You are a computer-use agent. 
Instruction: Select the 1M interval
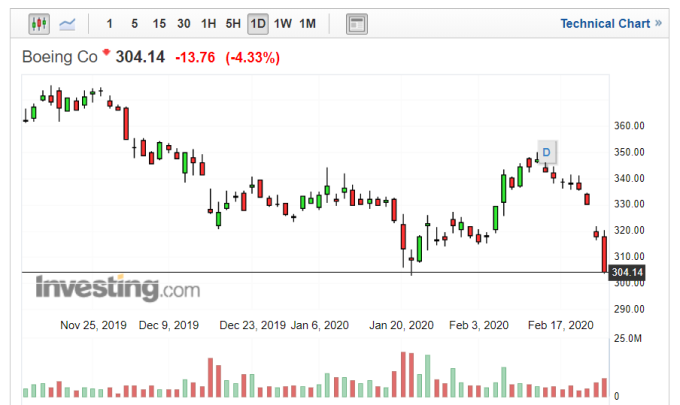pyautogui.click(x=307, y=24)
